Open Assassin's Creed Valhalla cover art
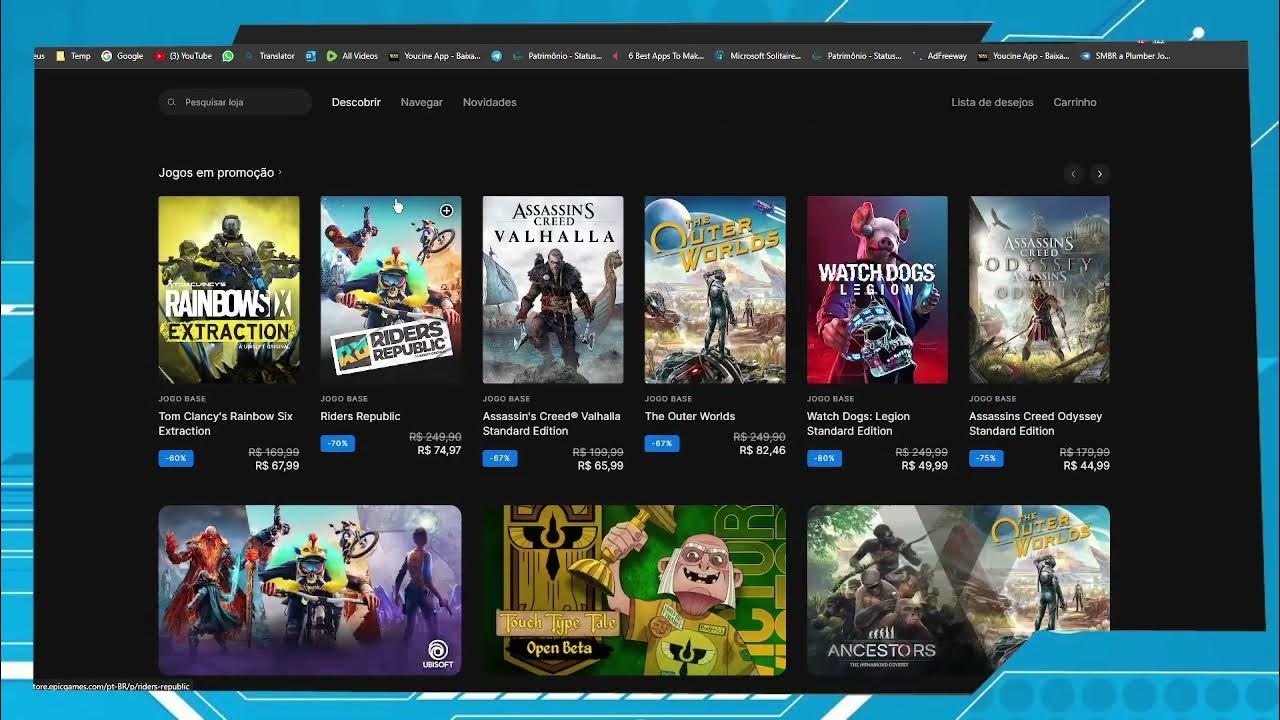This screenshot has height=720, width=1280. point(553,290)
